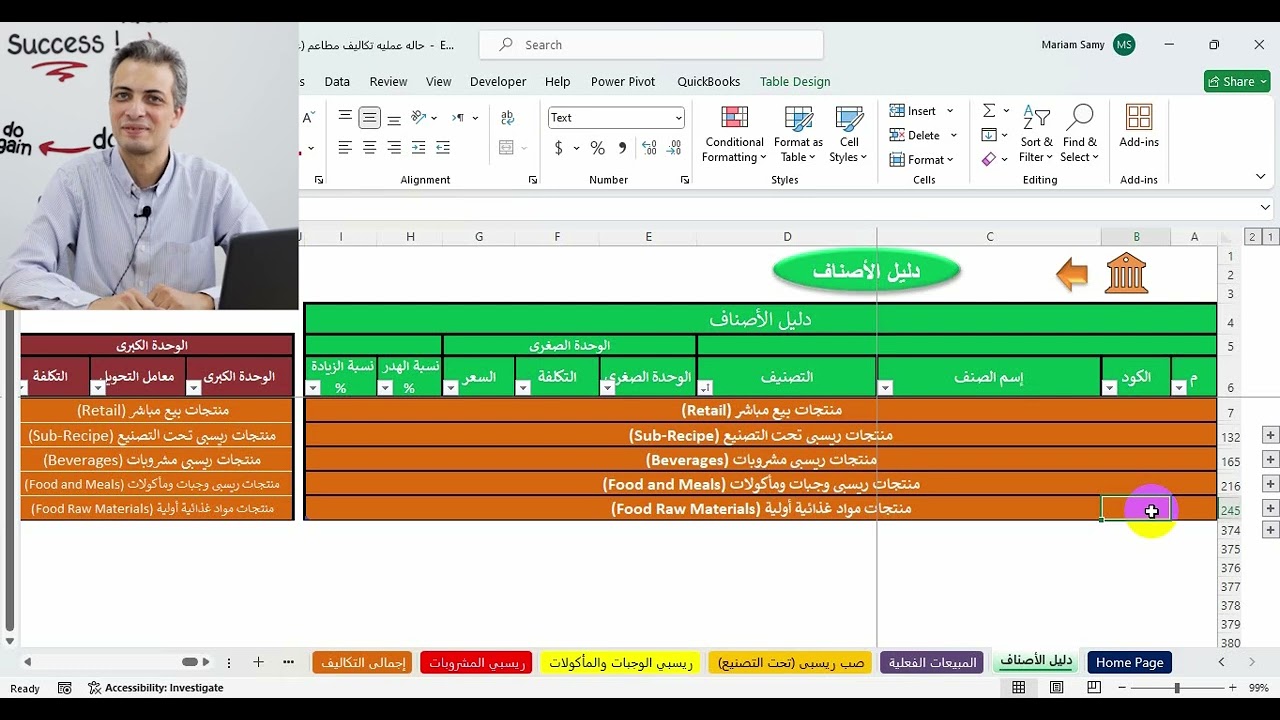
Task: Open filter dropdown for السعر column
Action: point(451,388)
